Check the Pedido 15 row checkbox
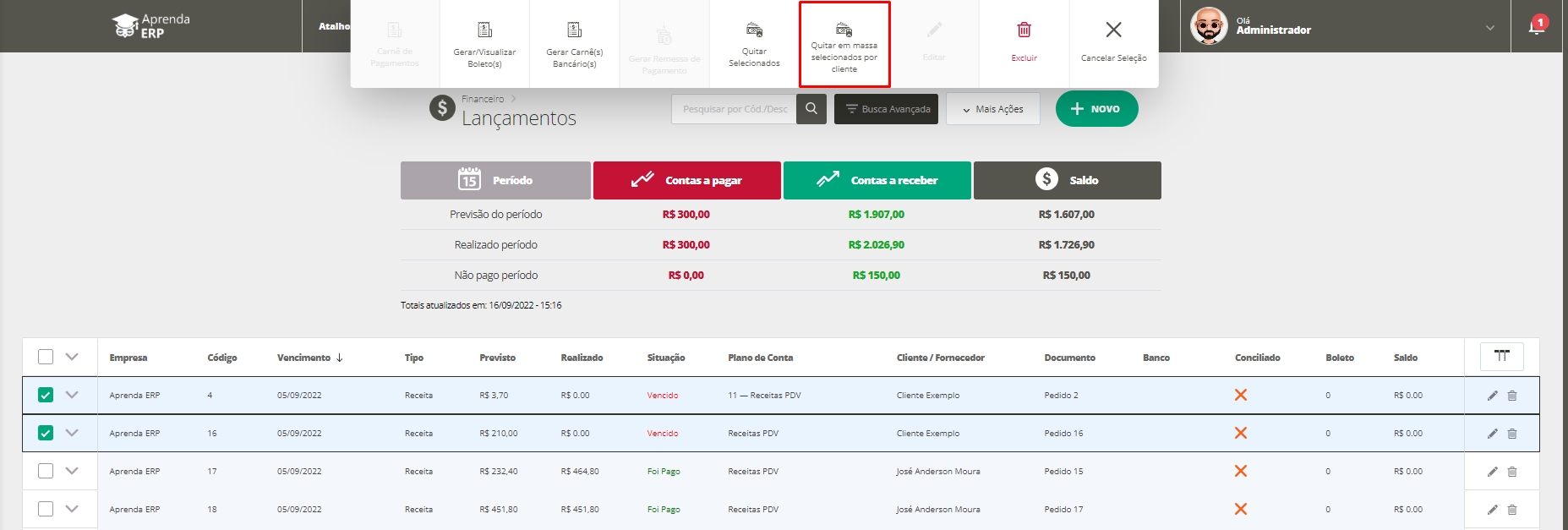 [46, 471]
